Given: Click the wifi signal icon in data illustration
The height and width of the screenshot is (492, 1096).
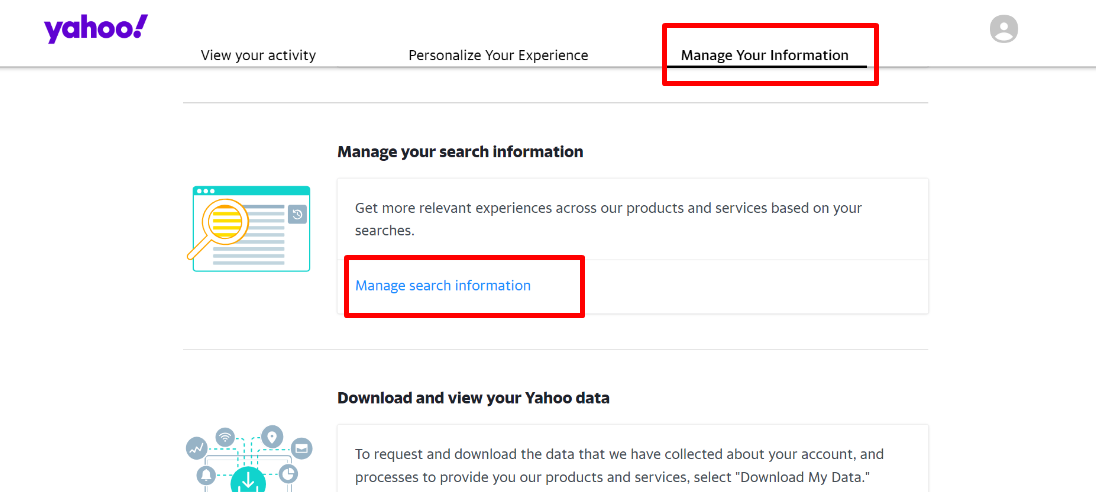Looking at the screenshot, I should [225, 438].
